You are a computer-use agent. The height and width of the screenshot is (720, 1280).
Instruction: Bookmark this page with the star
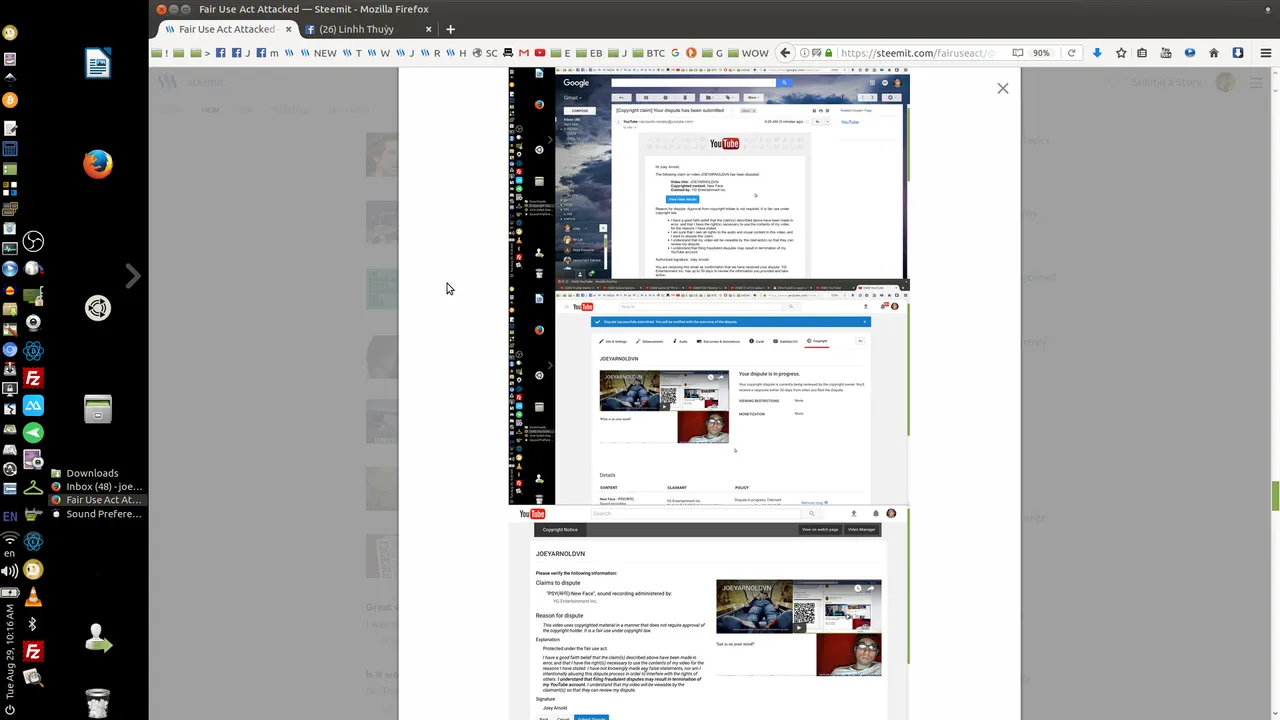1121,53
